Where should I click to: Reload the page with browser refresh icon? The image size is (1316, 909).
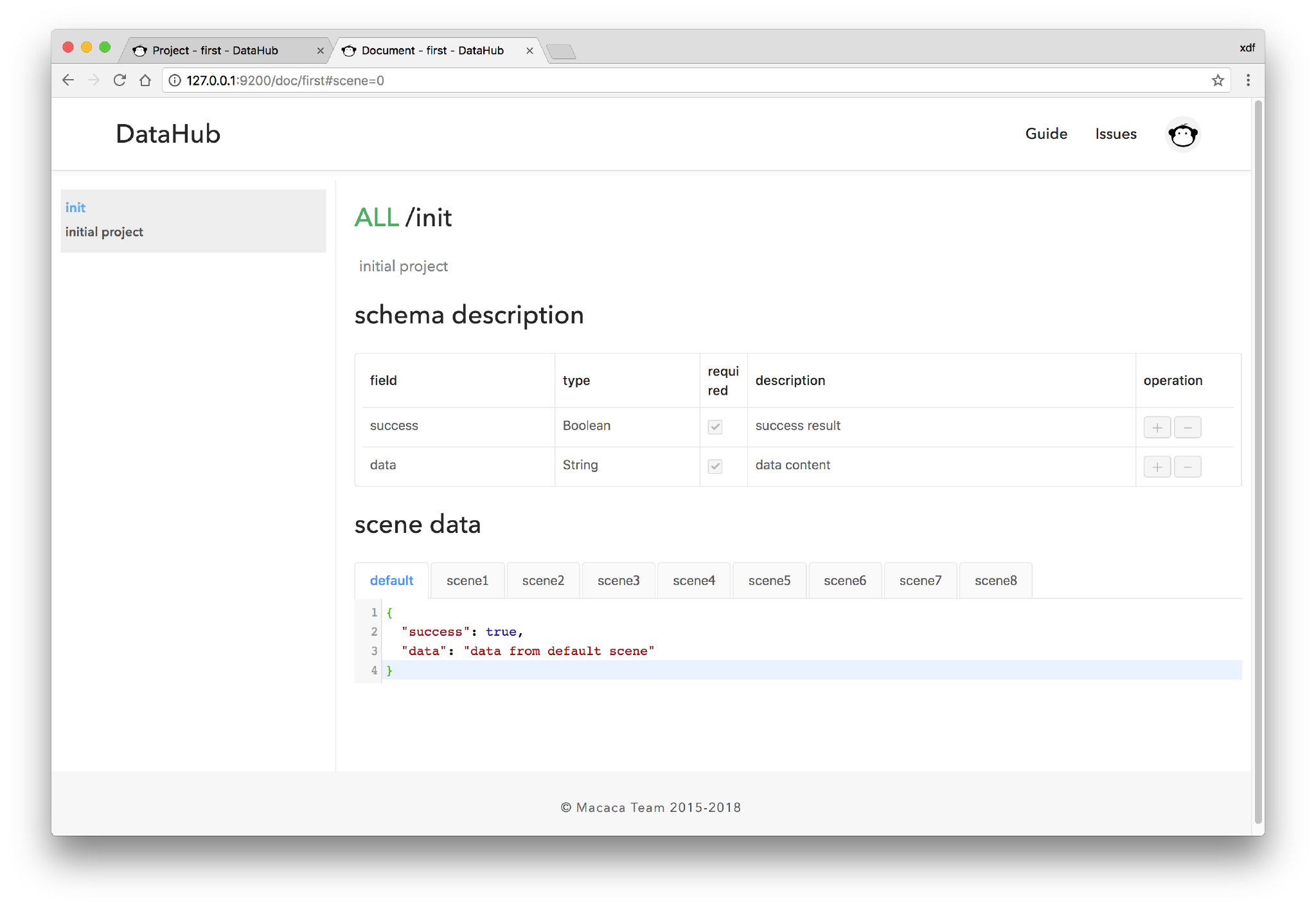(120, 80)
